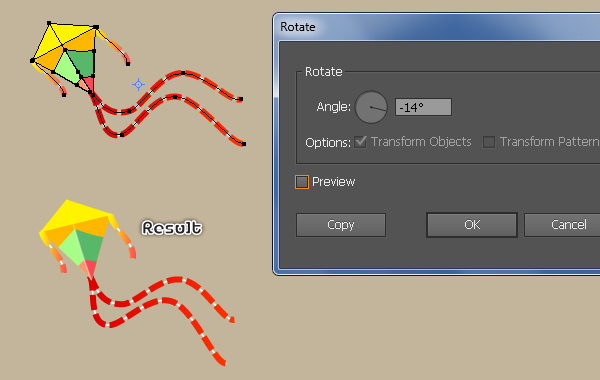This screenshot has width=600, height=380.
Task: Select the light green panel of the selected kite
Action: (x=66, y=68)
